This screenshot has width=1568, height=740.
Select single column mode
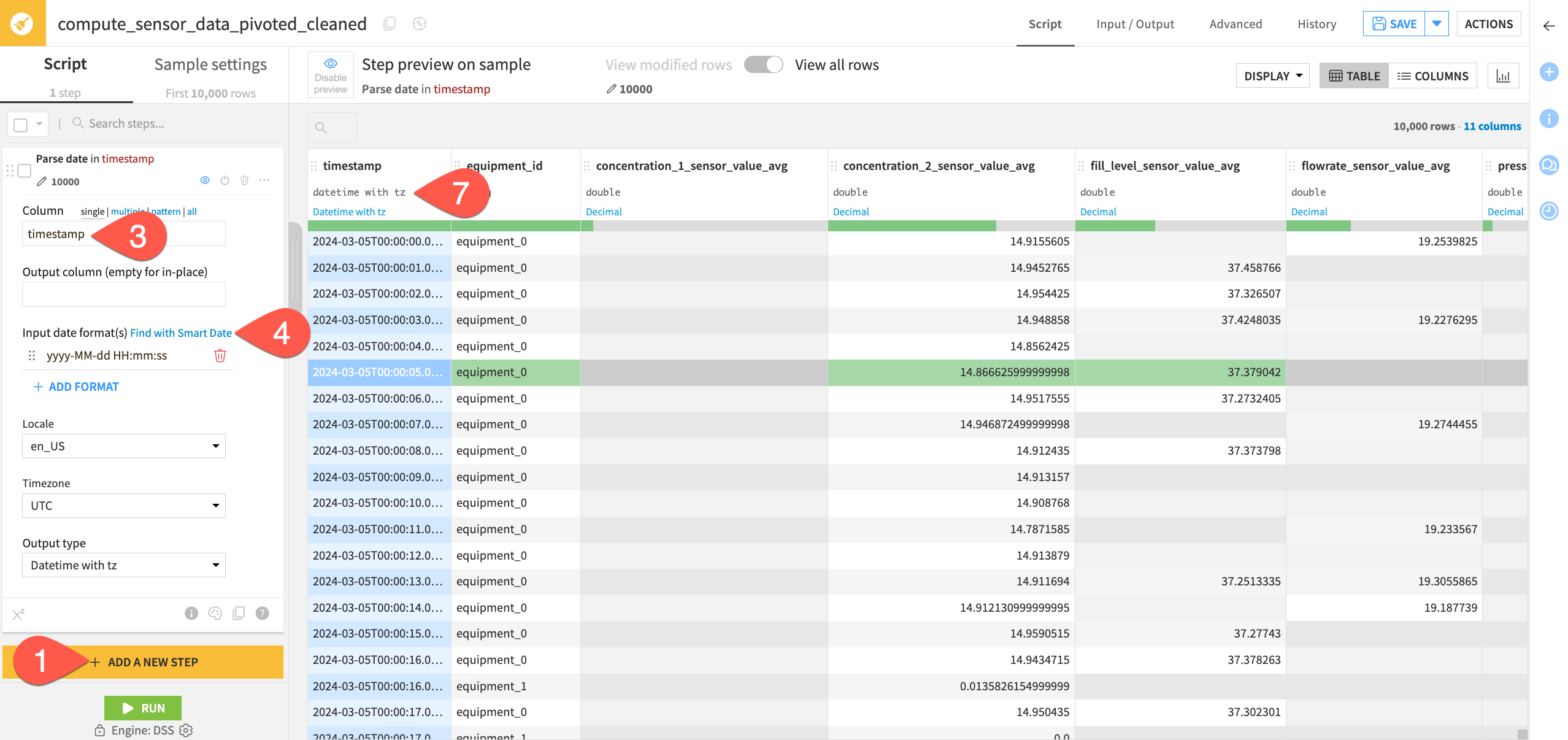tap(93, 212)
